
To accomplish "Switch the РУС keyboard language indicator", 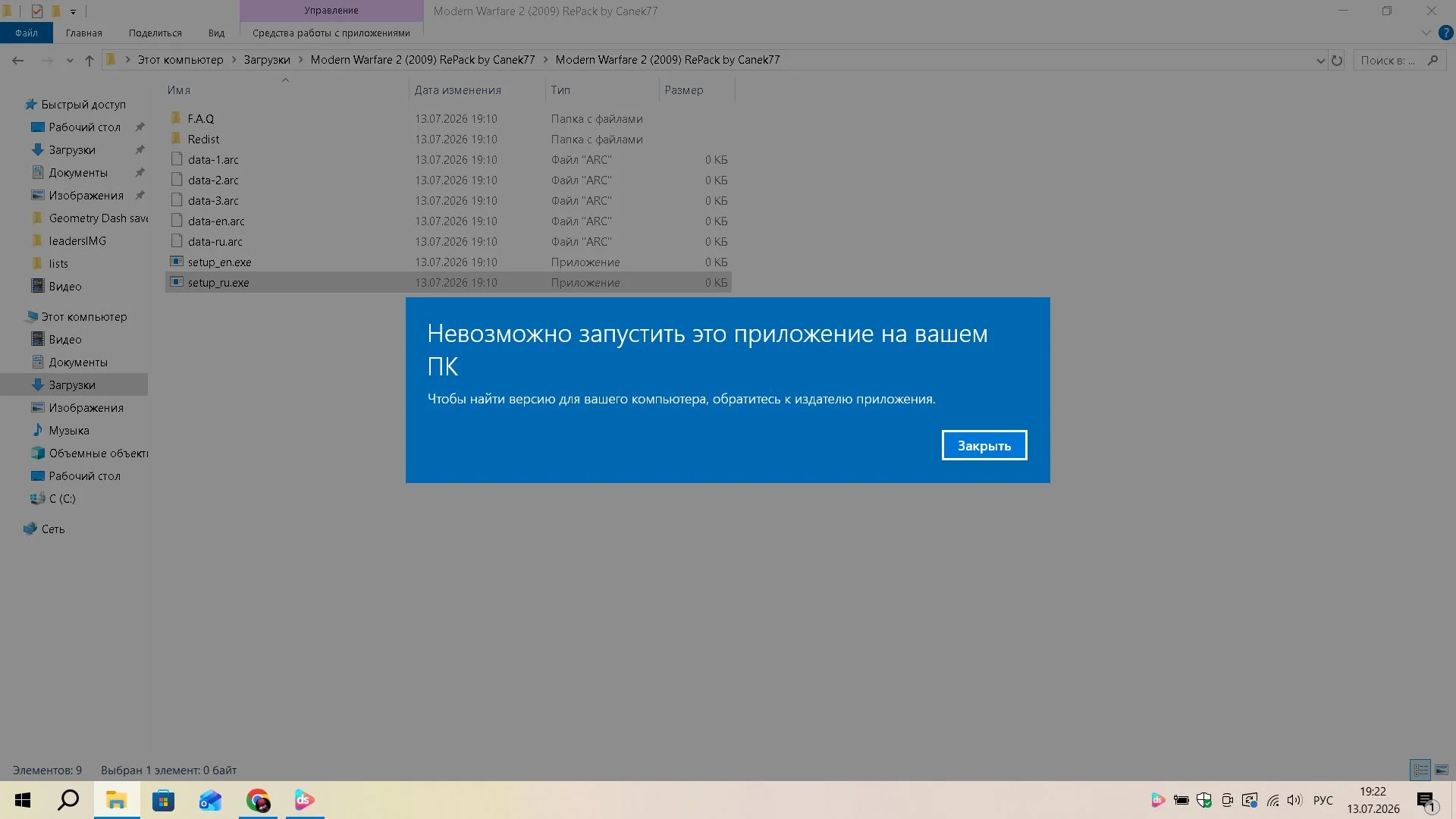I will (x=1323, y=800).
